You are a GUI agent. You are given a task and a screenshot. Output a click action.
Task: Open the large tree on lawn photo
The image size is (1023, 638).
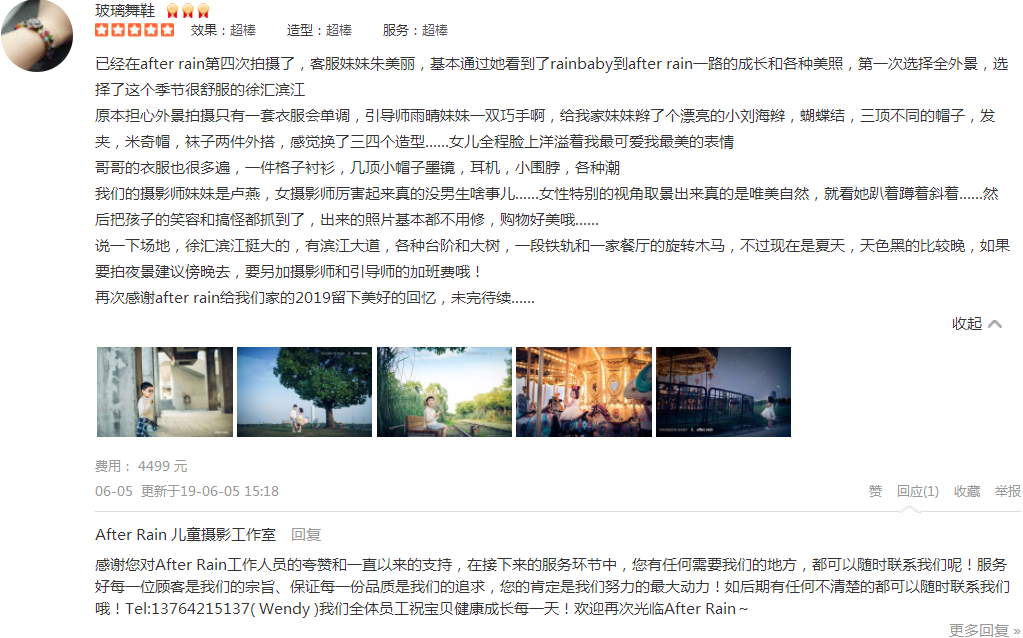[x=305, y=392]
